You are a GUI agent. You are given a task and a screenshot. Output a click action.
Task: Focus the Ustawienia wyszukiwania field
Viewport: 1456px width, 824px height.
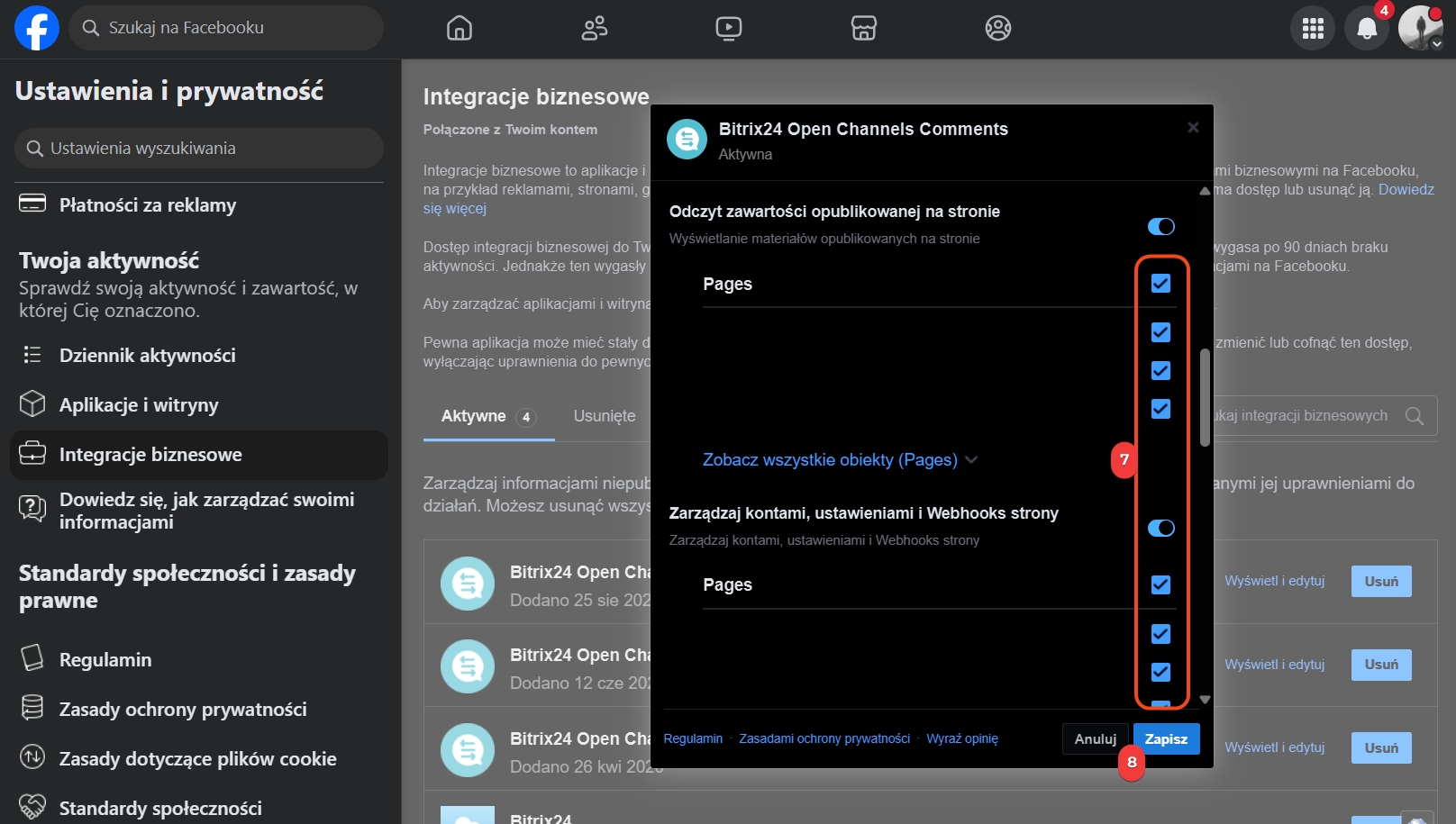pos(199,149)
